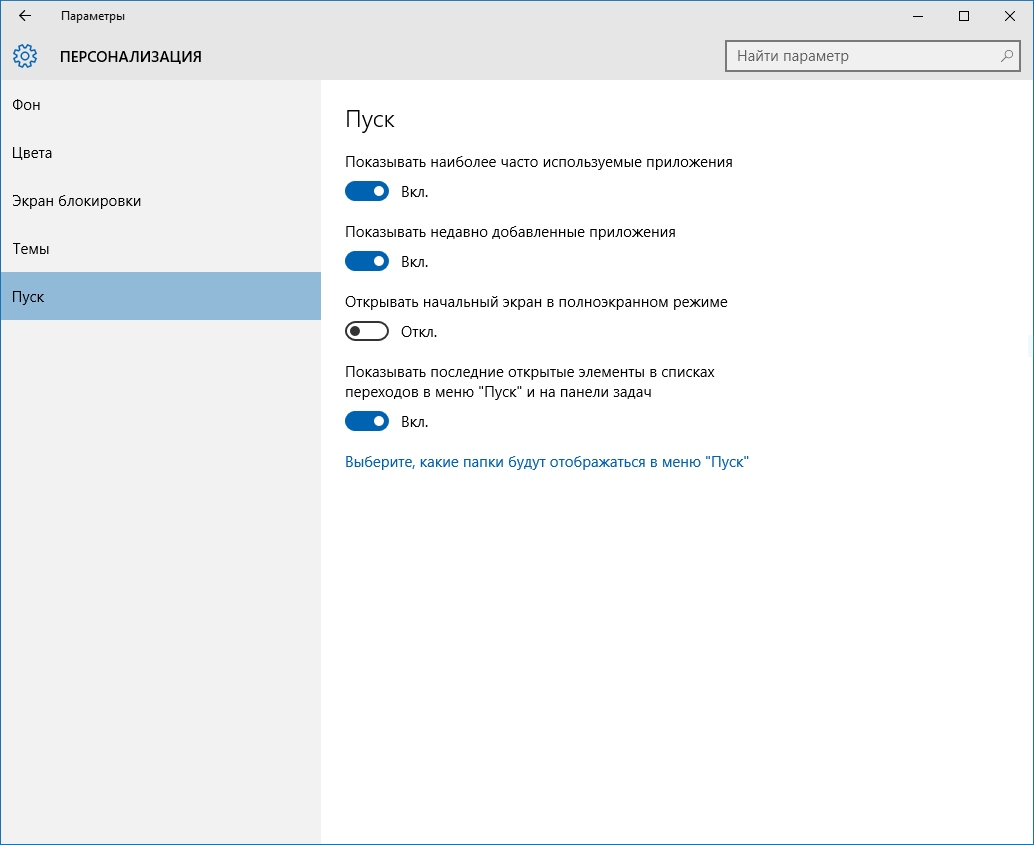
Task: Focus the Найти параметр search field
Action: 860,56
